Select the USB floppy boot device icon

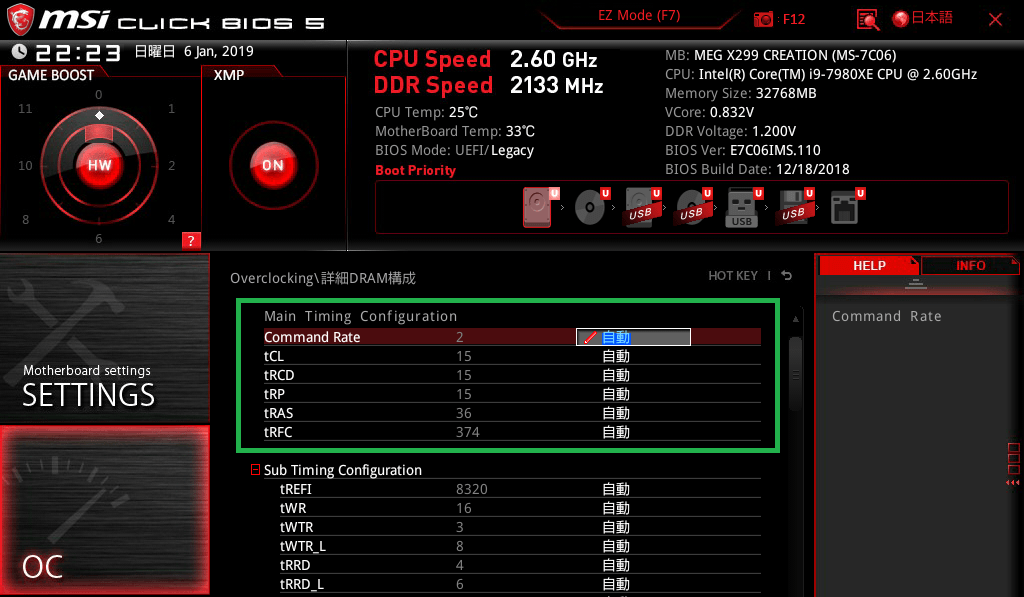tap(795, 207)
